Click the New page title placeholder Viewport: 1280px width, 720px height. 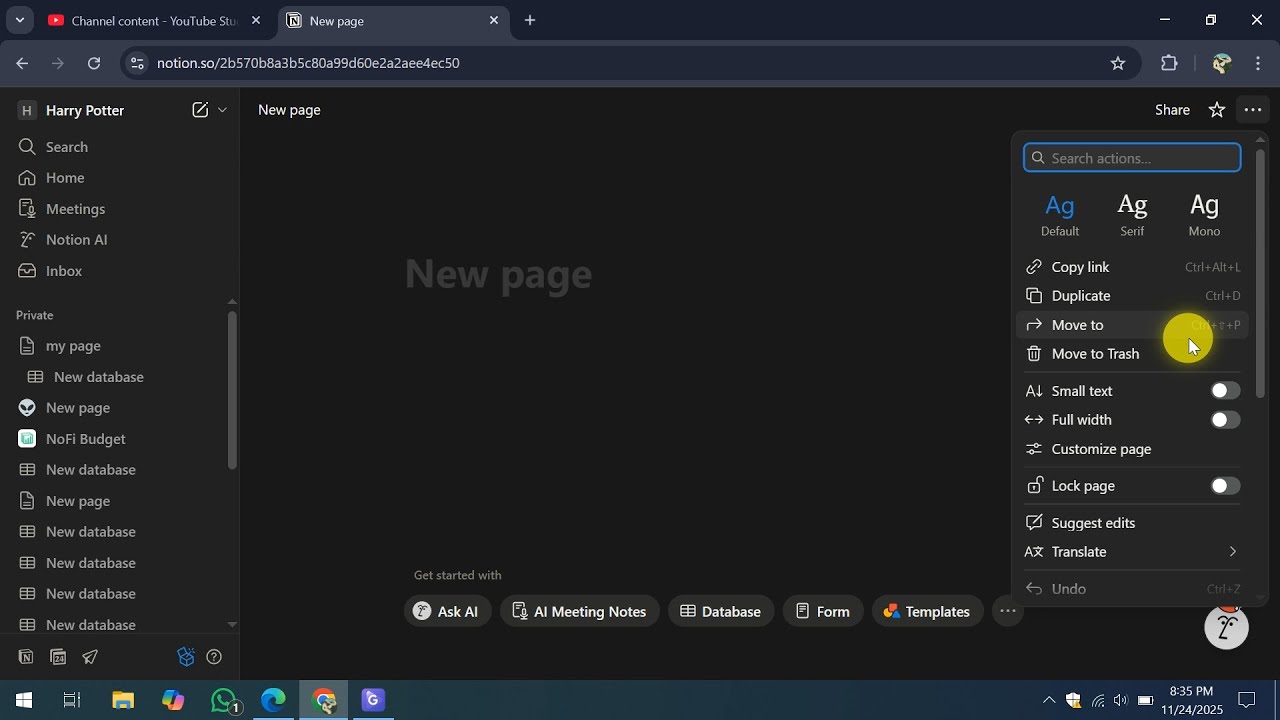498,274
